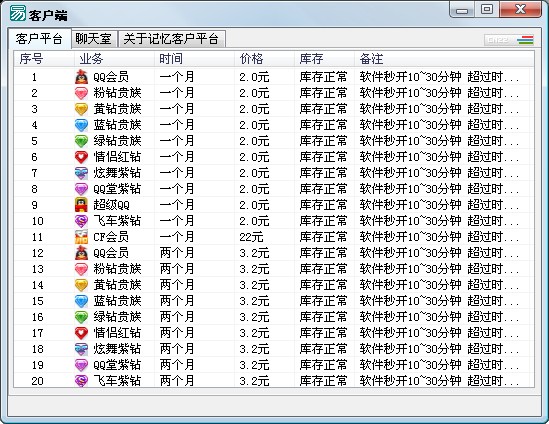The image size is (549, 424).
Task: Click the 备注 note text in row 14
Action: (439, 285)
